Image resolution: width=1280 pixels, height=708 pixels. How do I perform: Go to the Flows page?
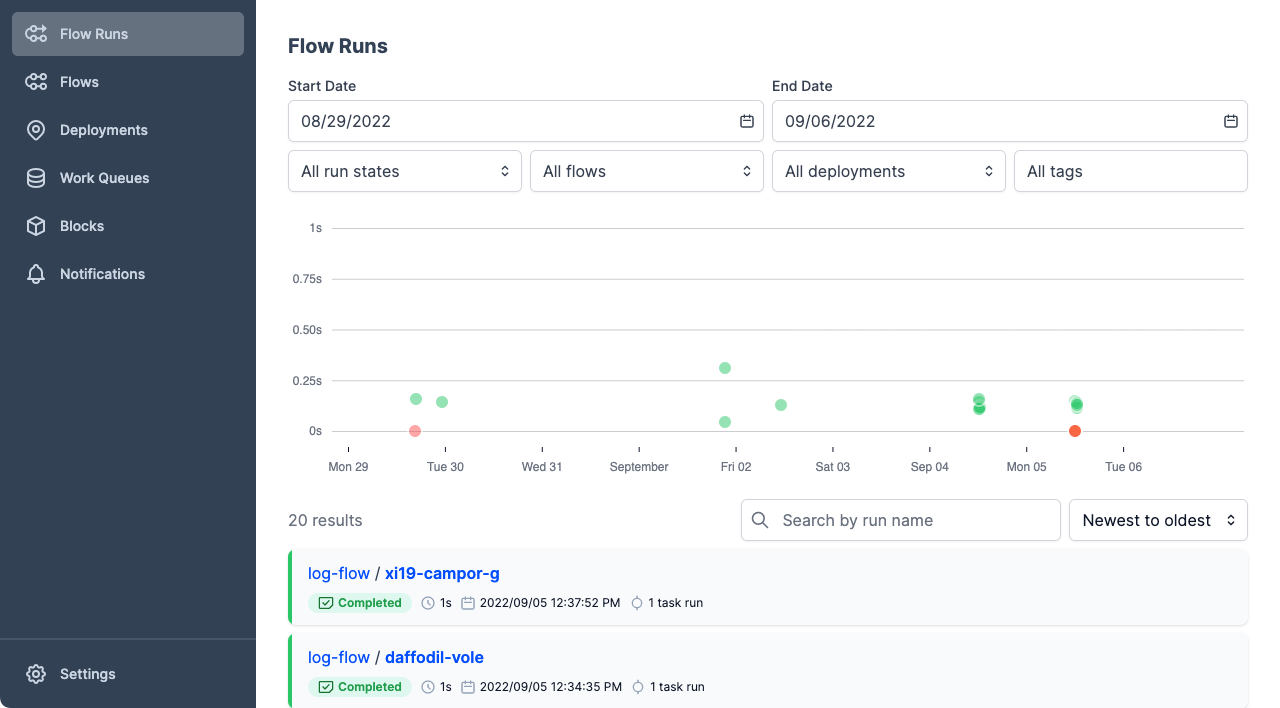click(x=128, y=82)
